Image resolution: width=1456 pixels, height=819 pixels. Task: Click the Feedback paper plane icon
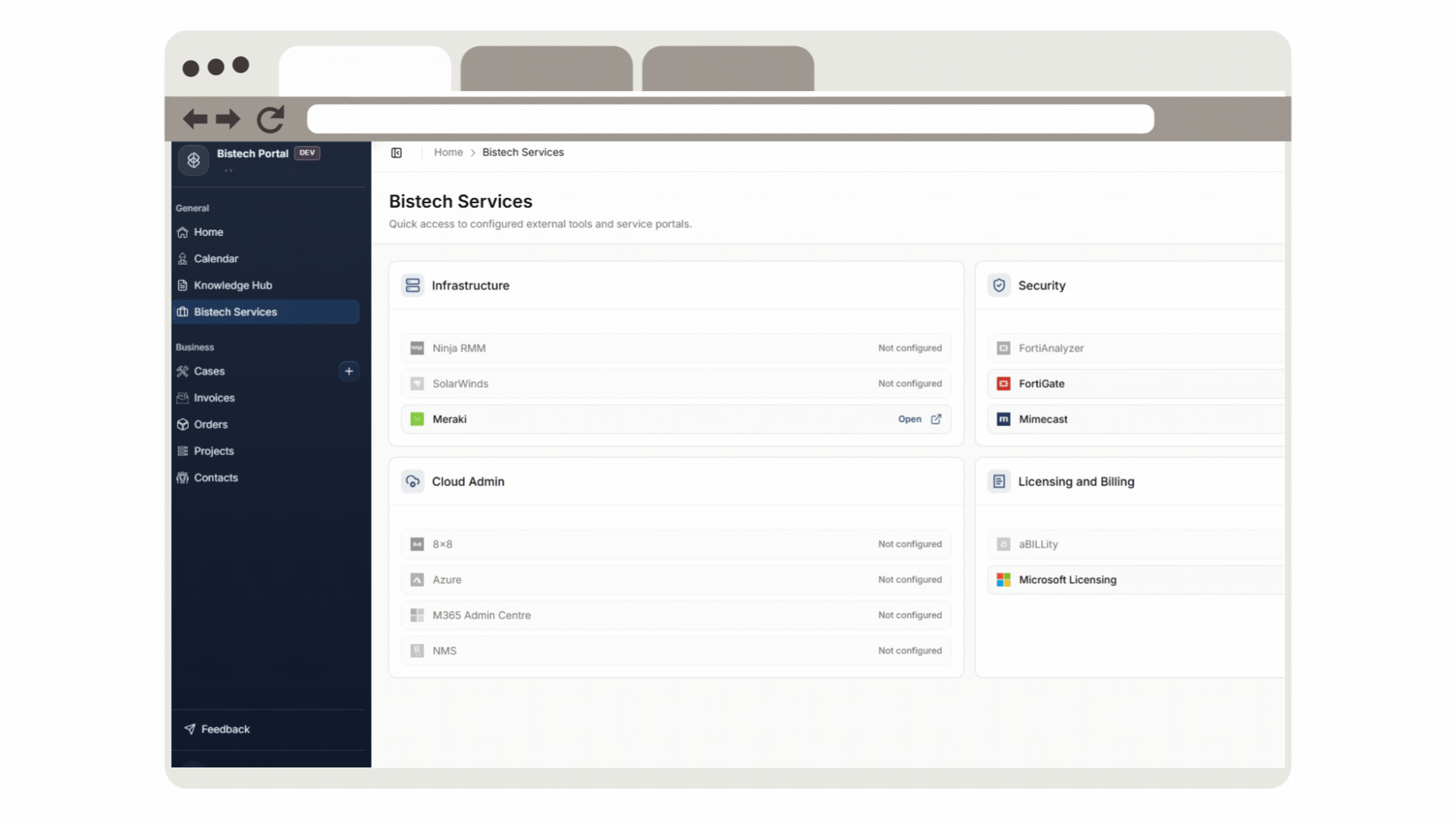pos(190,729)
